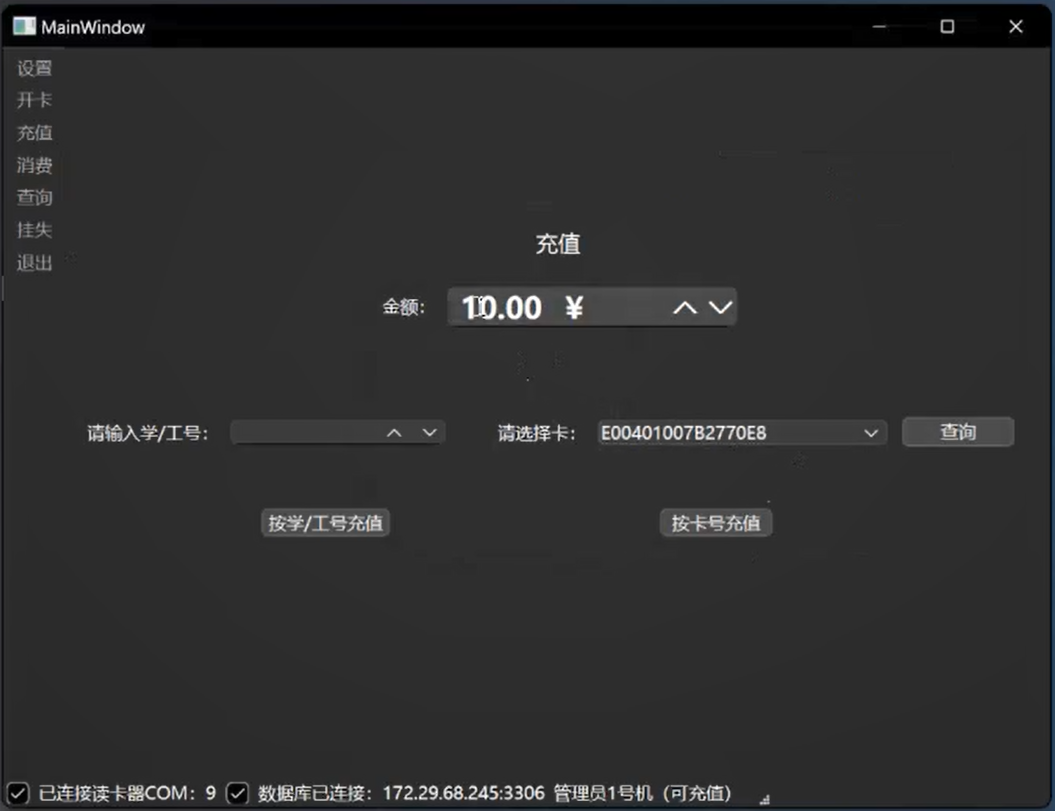1055x811 pixels.
Task: Open the 设置 menu item
Action: [x=35, y=69]
